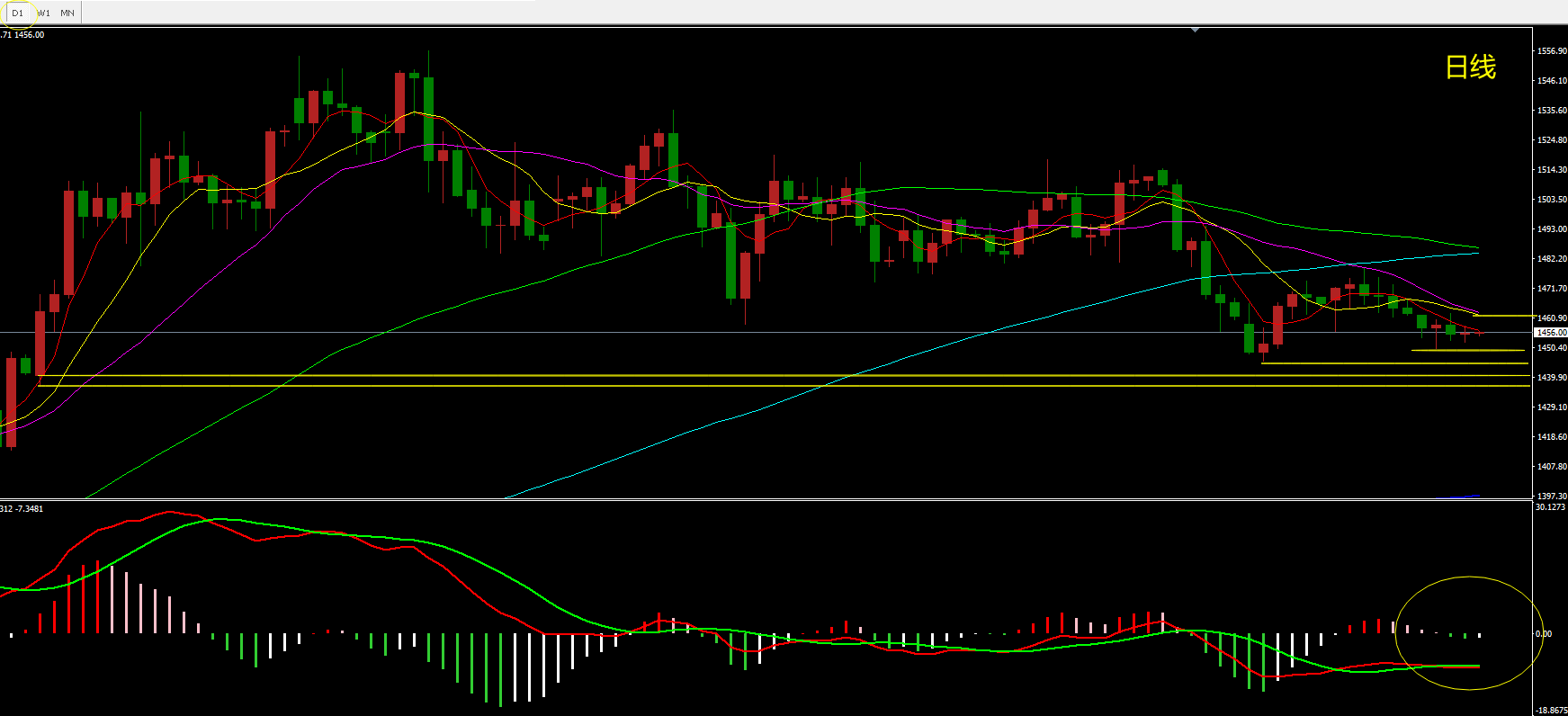Click the 1535.60 price axis label
Image resolution: width=1568 pixels, height=716 pixels.
tap(1552, 111)
